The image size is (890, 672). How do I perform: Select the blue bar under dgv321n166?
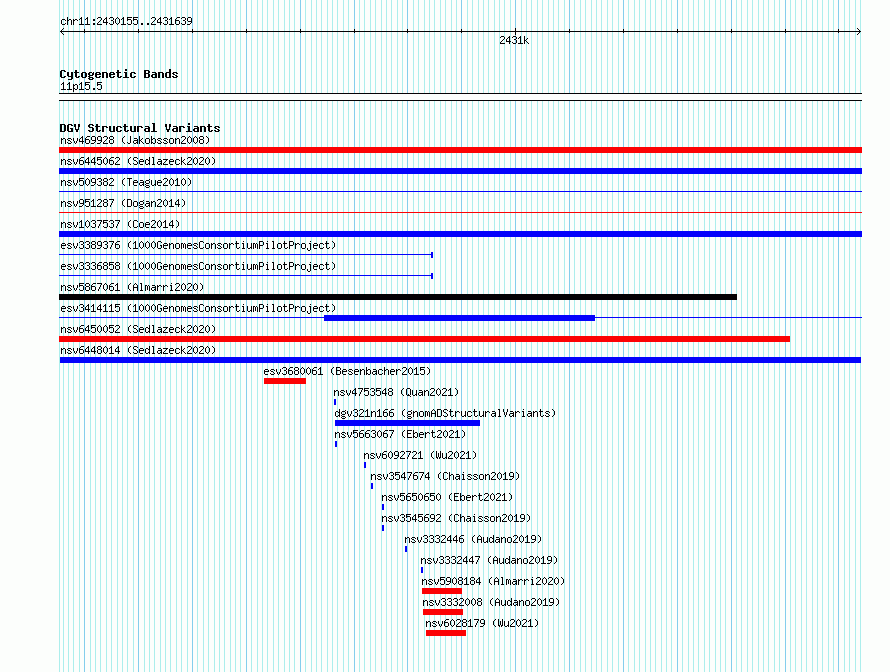coord(408,423)
